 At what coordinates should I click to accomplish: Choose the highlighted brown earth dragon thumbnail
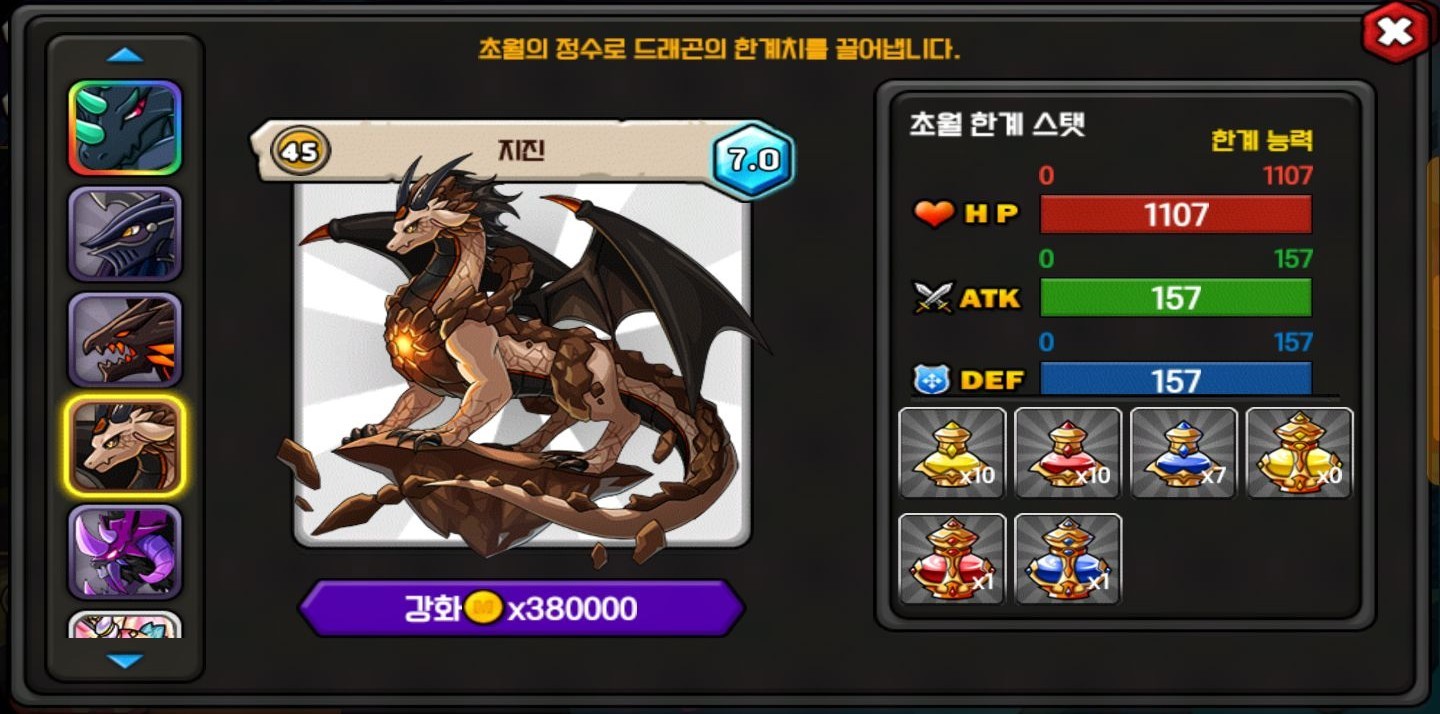click(125, 446)
